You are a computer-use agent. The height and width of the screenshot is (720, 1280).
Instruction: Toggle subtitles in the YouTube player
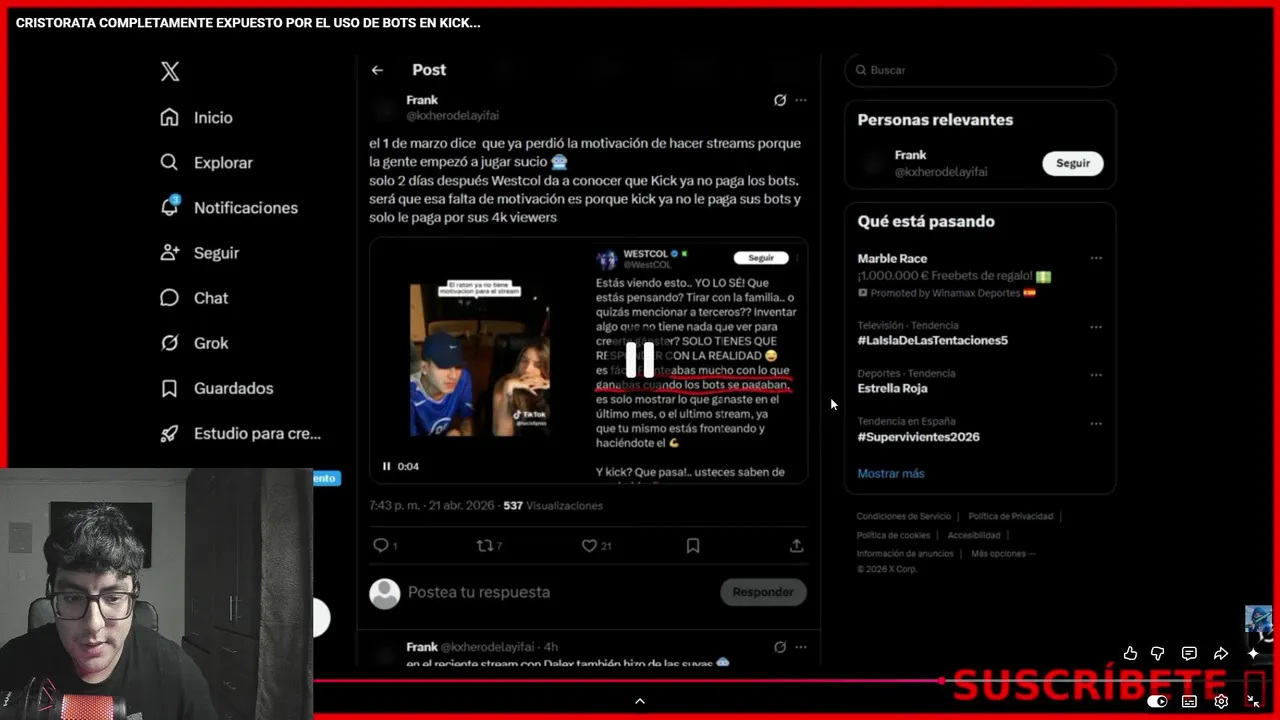click(1189, 701)
